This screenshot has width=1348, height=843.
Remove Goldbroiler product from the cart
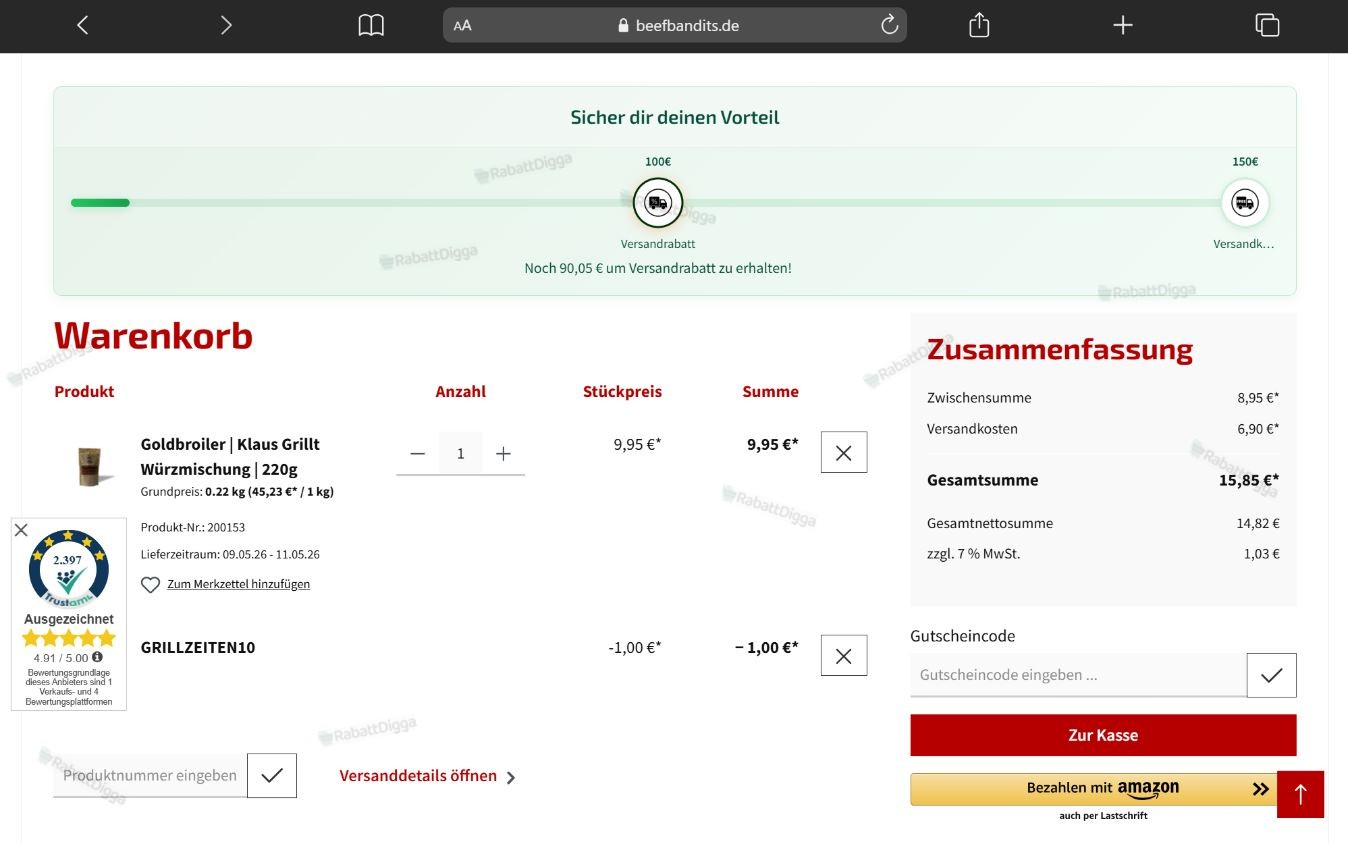click(x=844, y=452)
